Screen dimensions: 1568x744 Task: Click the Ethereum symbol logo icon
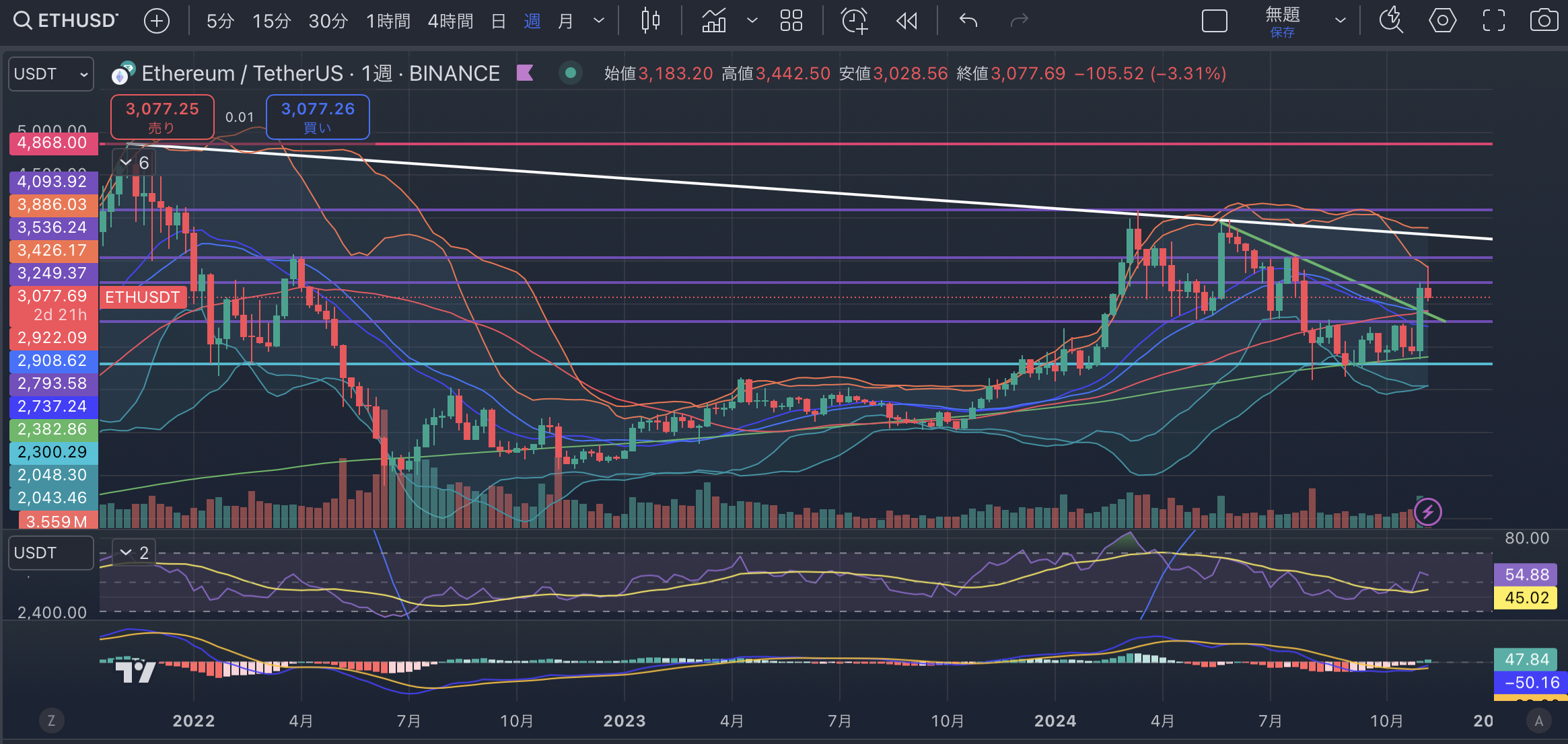123,73
